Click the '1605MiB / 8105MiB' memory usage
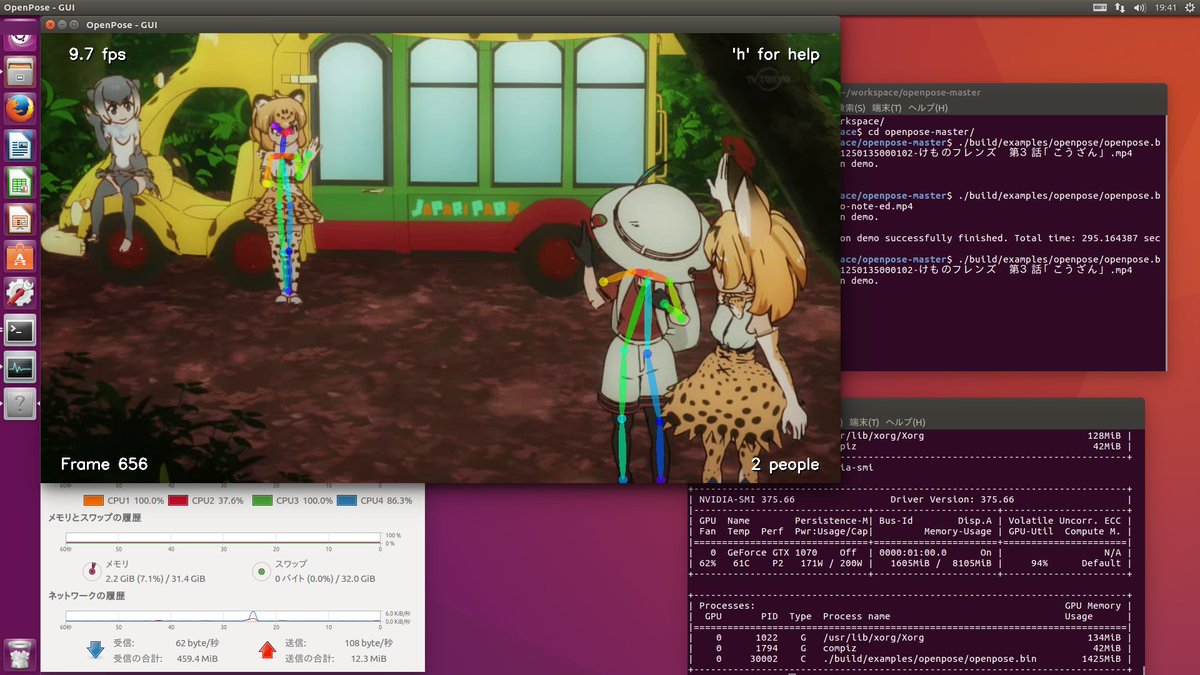This screenshot has height=675, width=1200. [939, 563]
